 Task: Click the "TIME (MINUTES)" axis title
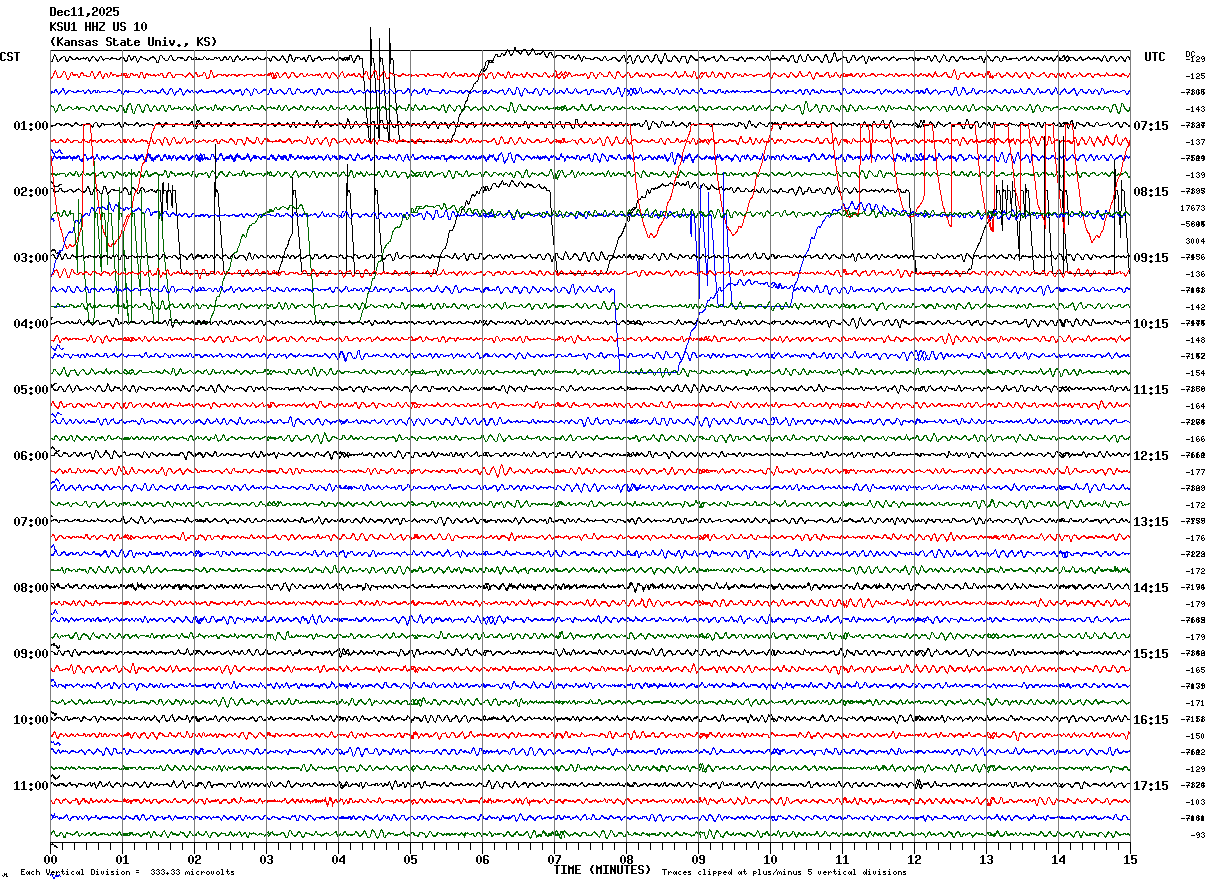point(602,870)
